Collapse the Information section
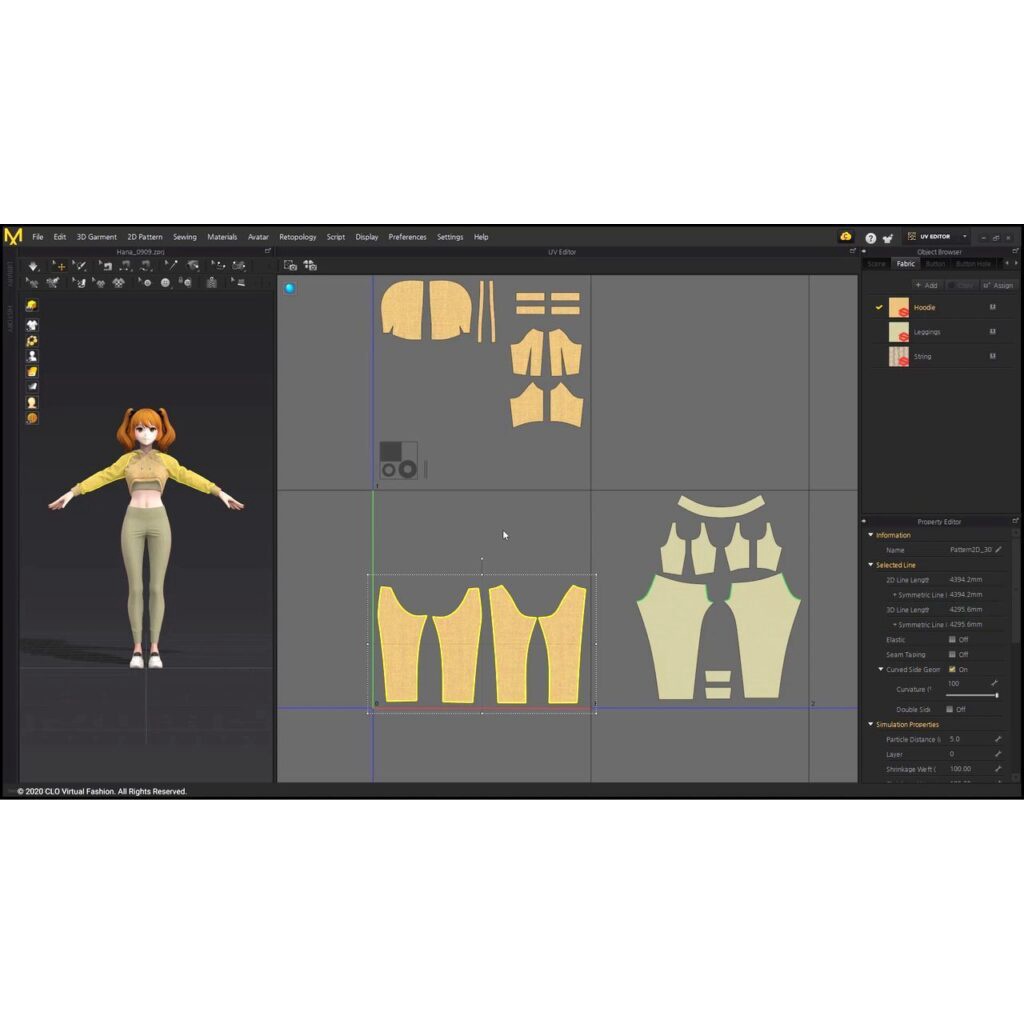Screen dimensions: 1024x1024 (871, 535)
